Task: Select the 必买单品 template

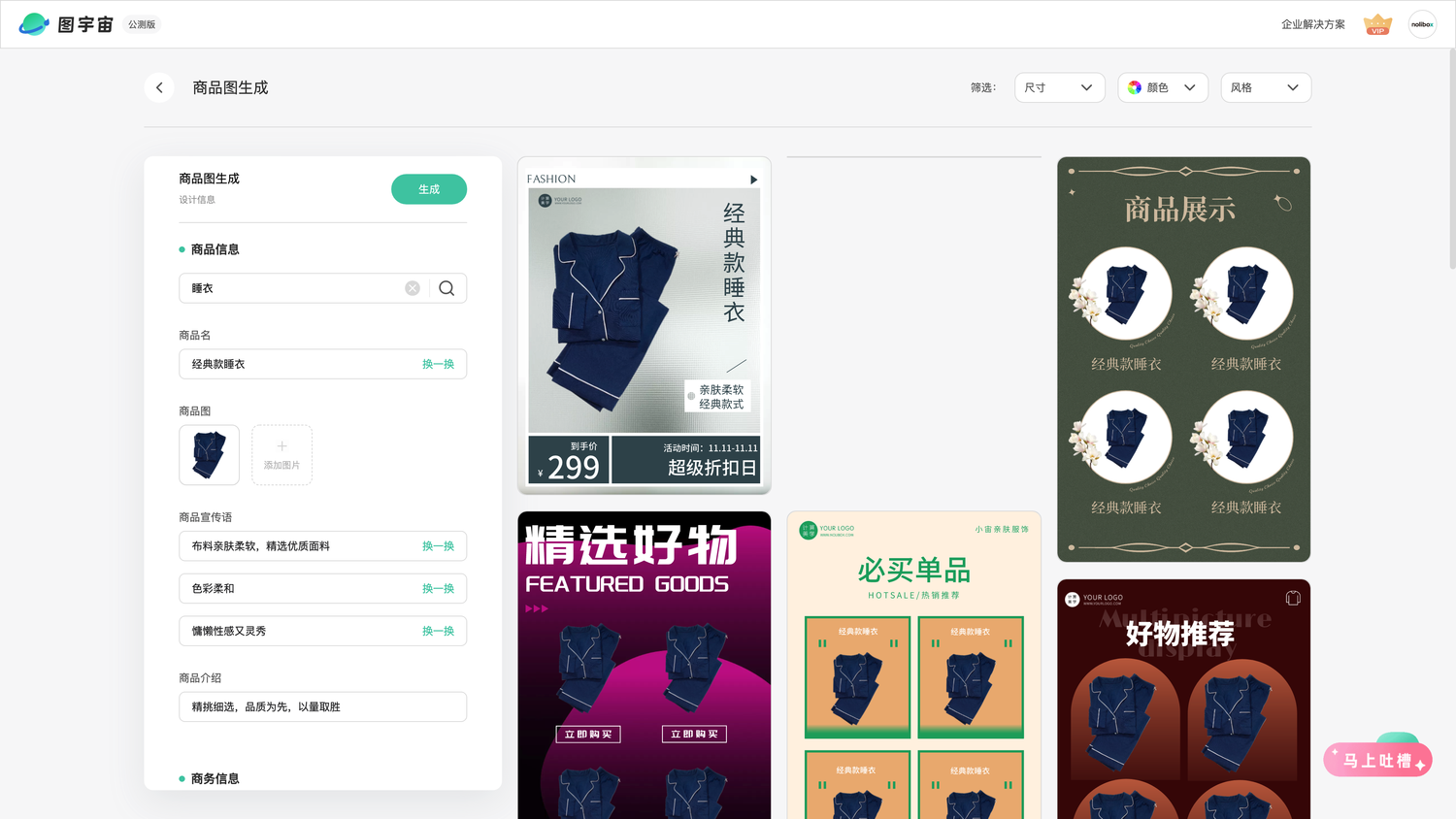Action: click(x=913, y=665)
